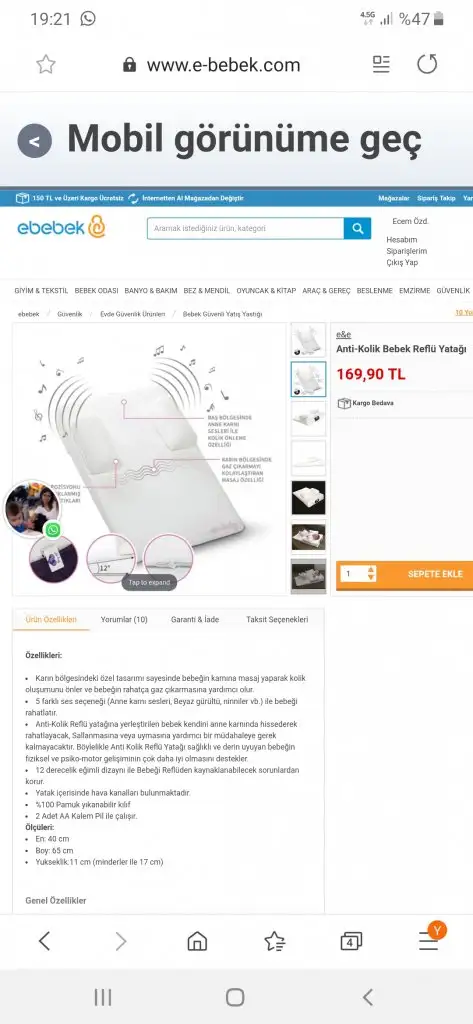Open reader mode icon in address bar
This screenshot has width=473, height=1024.
click(x=381, y=64)
